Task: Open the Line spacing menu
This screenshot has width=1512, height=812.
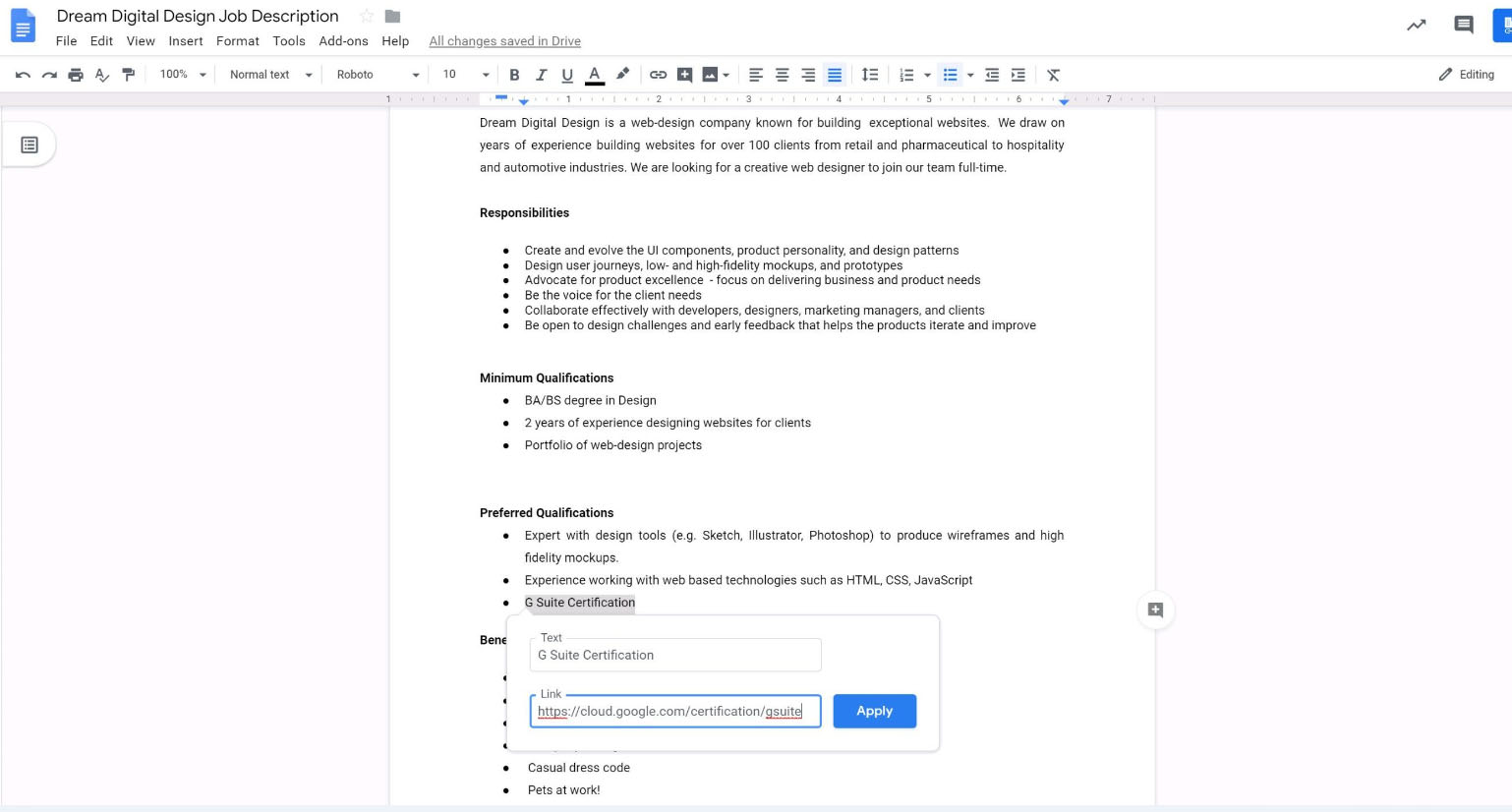Action: [870, 75]
